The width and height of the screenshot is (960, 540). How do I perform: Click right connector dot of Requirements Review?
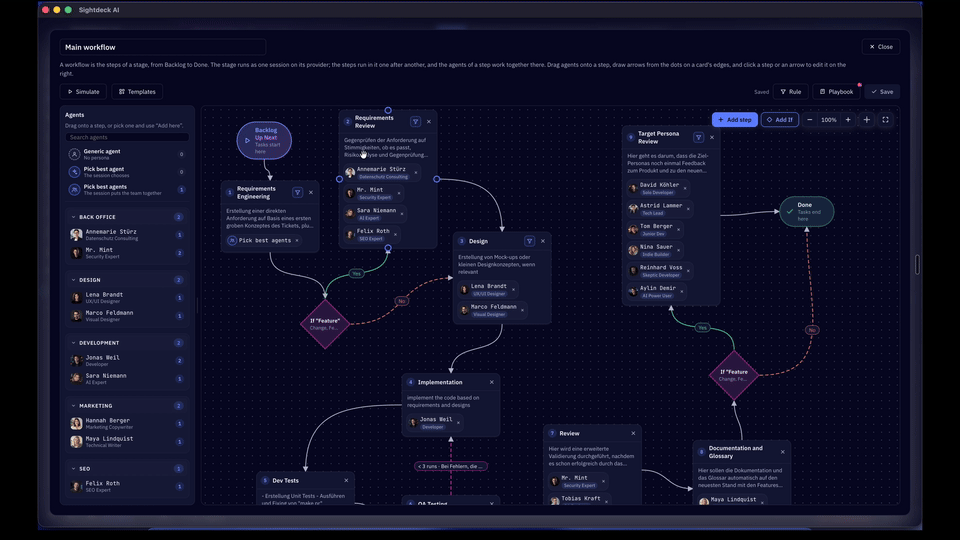437,179
